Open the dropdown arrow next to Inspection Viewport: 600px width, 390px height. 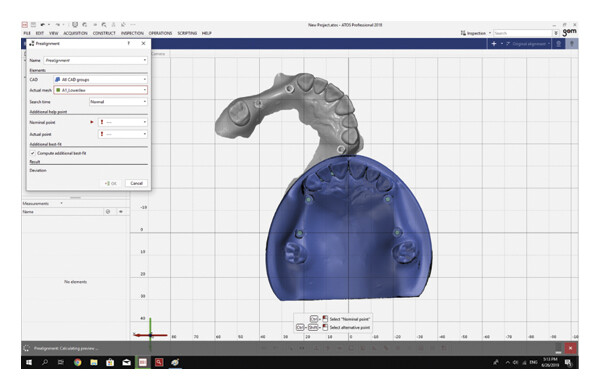coord(490,33)
